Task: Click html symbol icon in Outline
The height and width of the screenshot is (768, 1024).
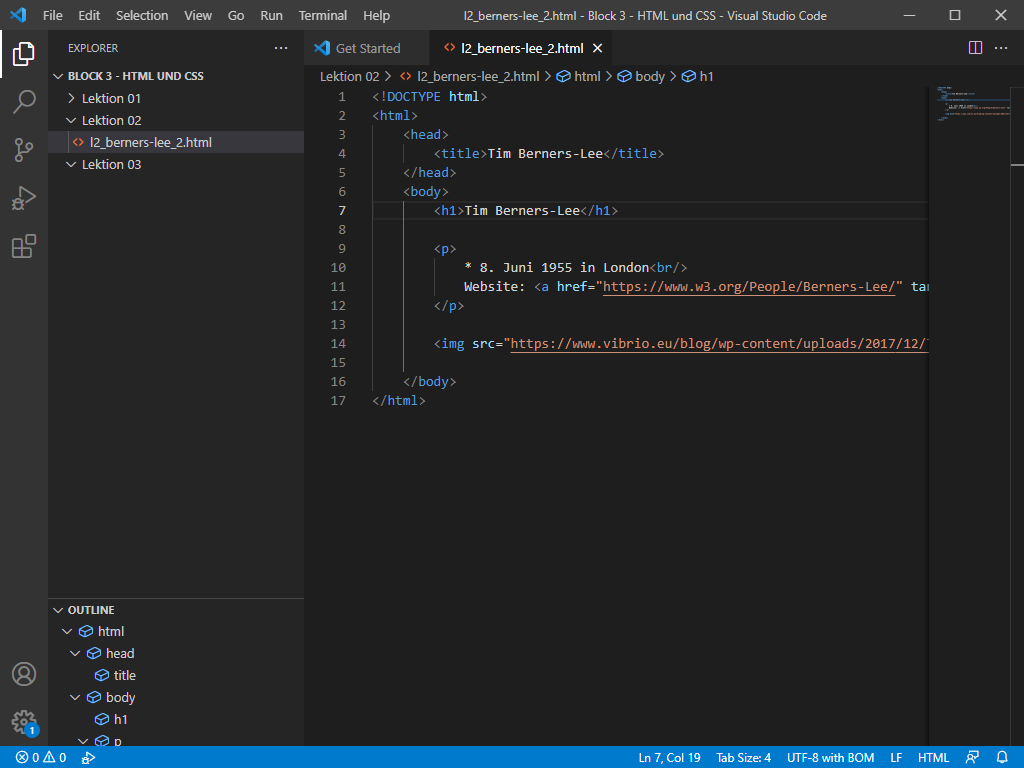Action: point(86,632)
